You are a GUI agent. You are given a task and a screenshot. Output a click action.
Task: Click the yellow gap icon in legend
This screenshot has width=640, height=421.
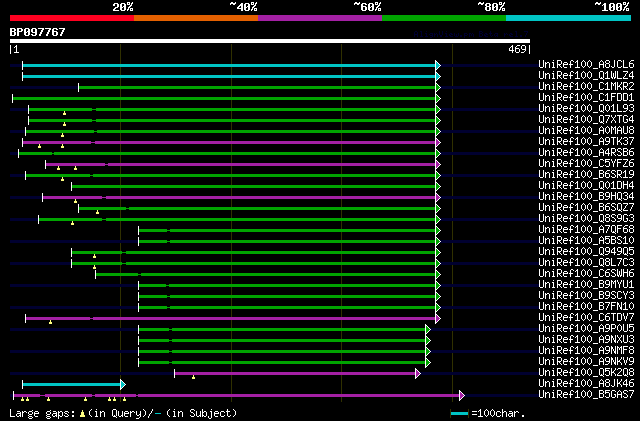[x=82, y=414]
